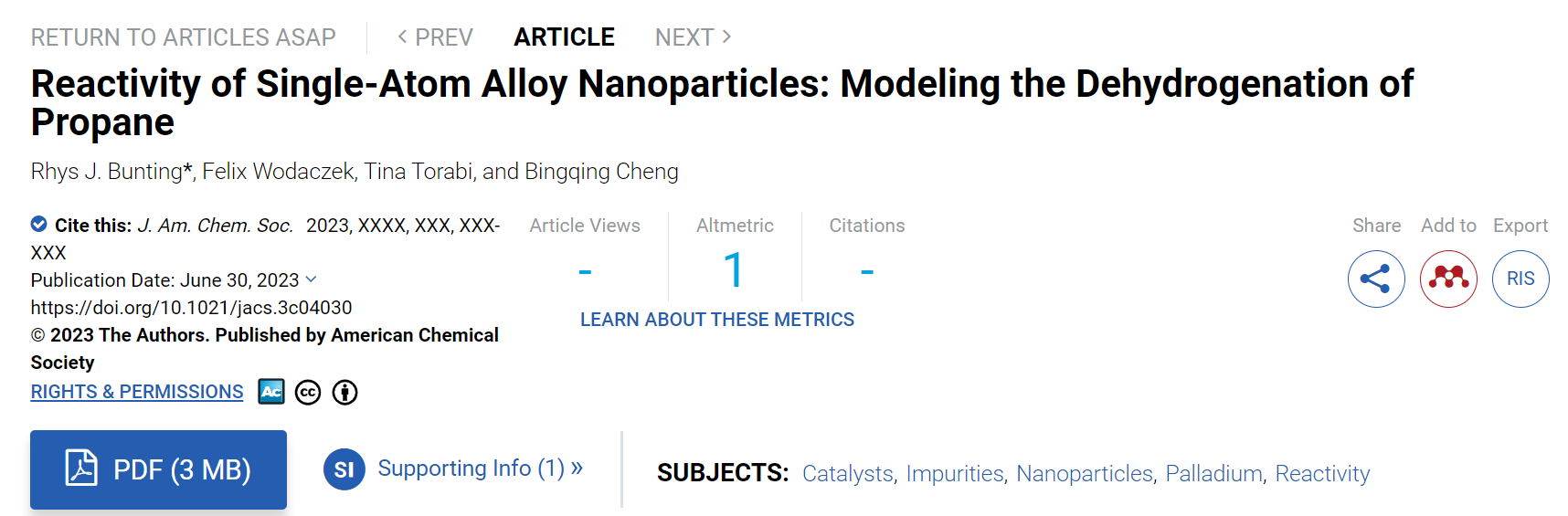Viewport: 1568px width, 516px height.
Task: Click the CC attribution person icon
Action: click(x=344, y=393)
